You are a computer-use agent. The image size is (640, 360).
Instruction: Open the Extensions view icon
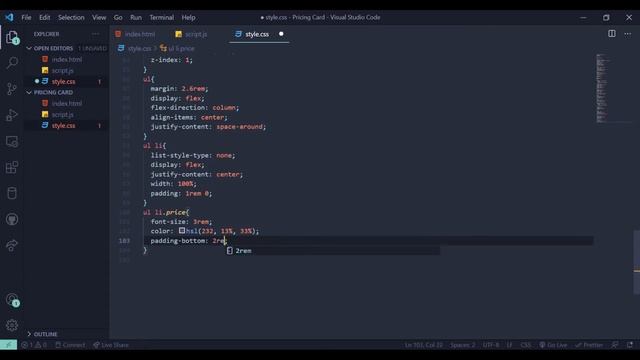pyautogui.click(x=12, y=167)
